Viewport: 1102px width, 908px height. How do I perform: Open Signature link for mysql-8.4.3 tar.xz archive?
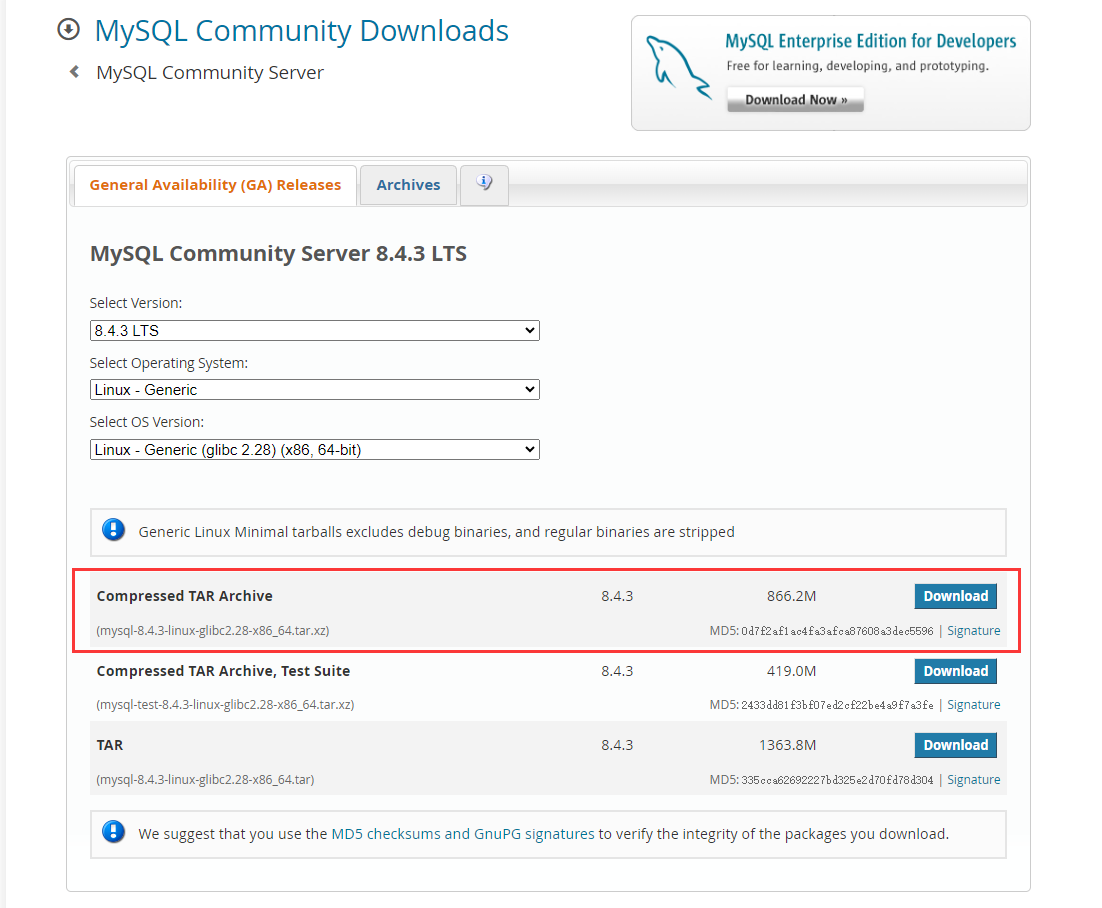[973, 630]
